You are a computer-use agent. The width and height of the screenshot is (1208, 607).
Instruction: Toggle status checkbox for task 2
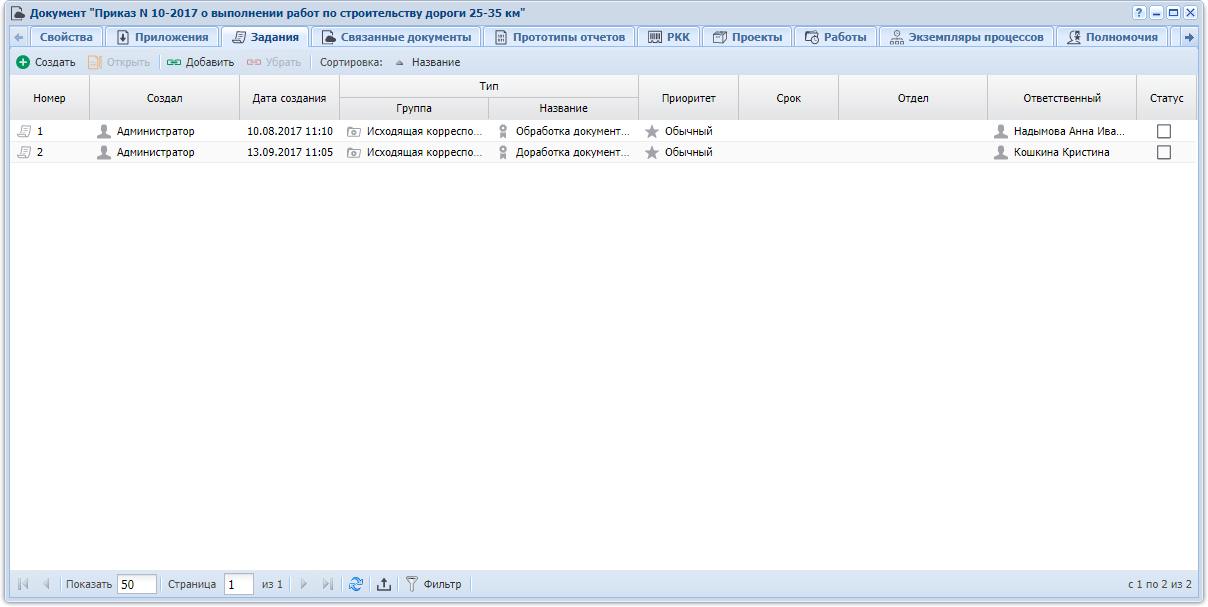pos(1164,152)
